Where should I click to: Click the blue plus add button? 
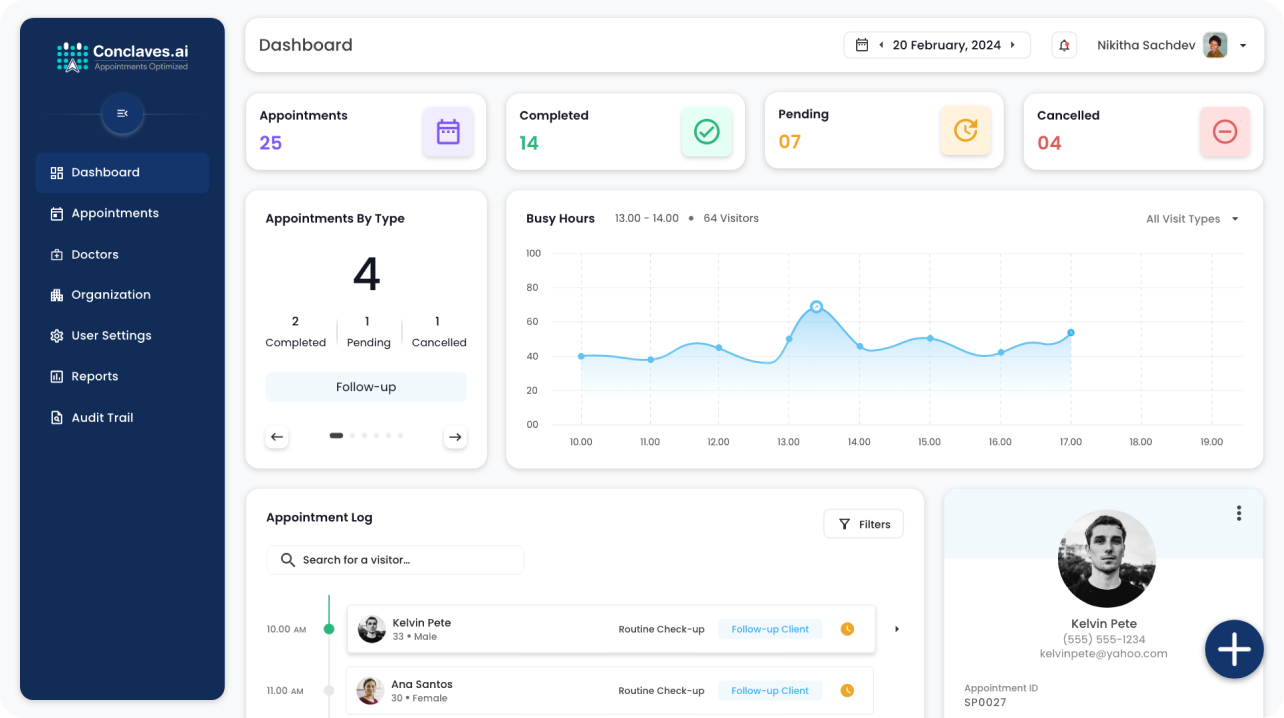1234,649
